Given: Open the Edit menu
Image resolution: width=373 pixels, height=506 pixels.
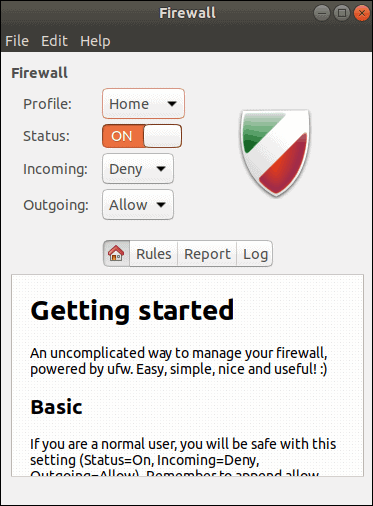Looking at the screenshot, I should 54,41.
